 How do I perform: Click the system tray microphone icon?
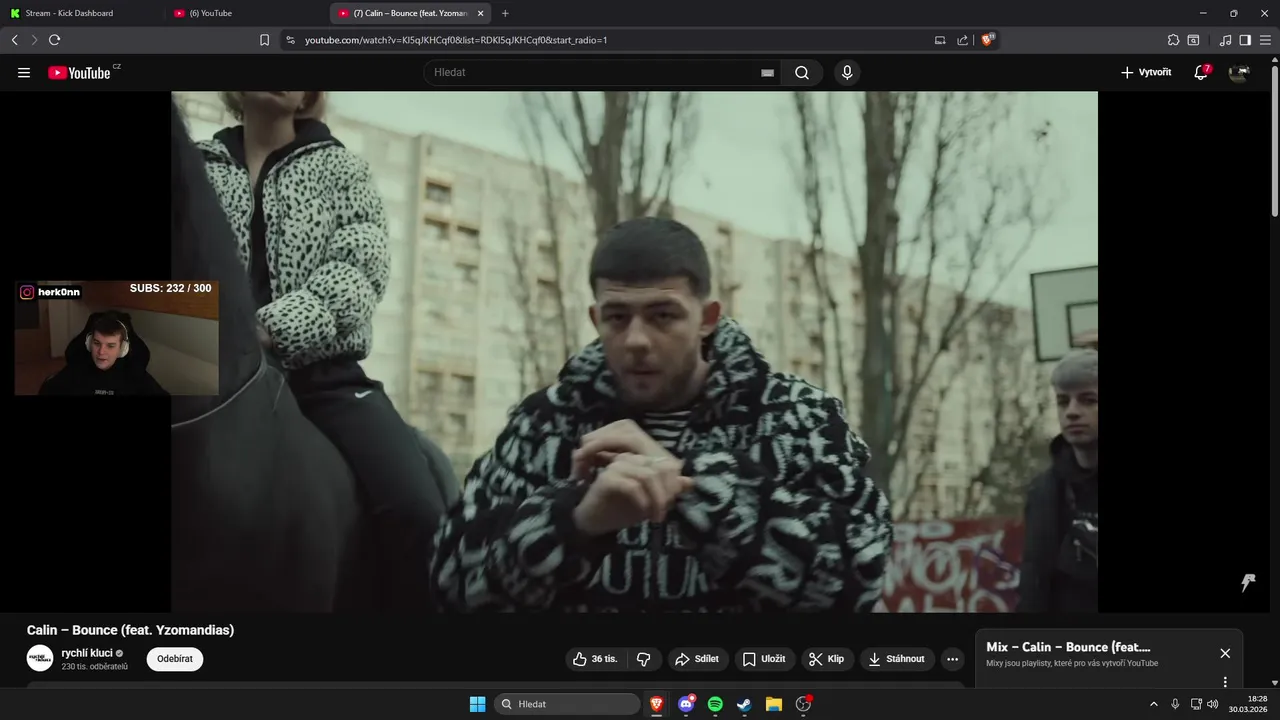click(1175, 704)
